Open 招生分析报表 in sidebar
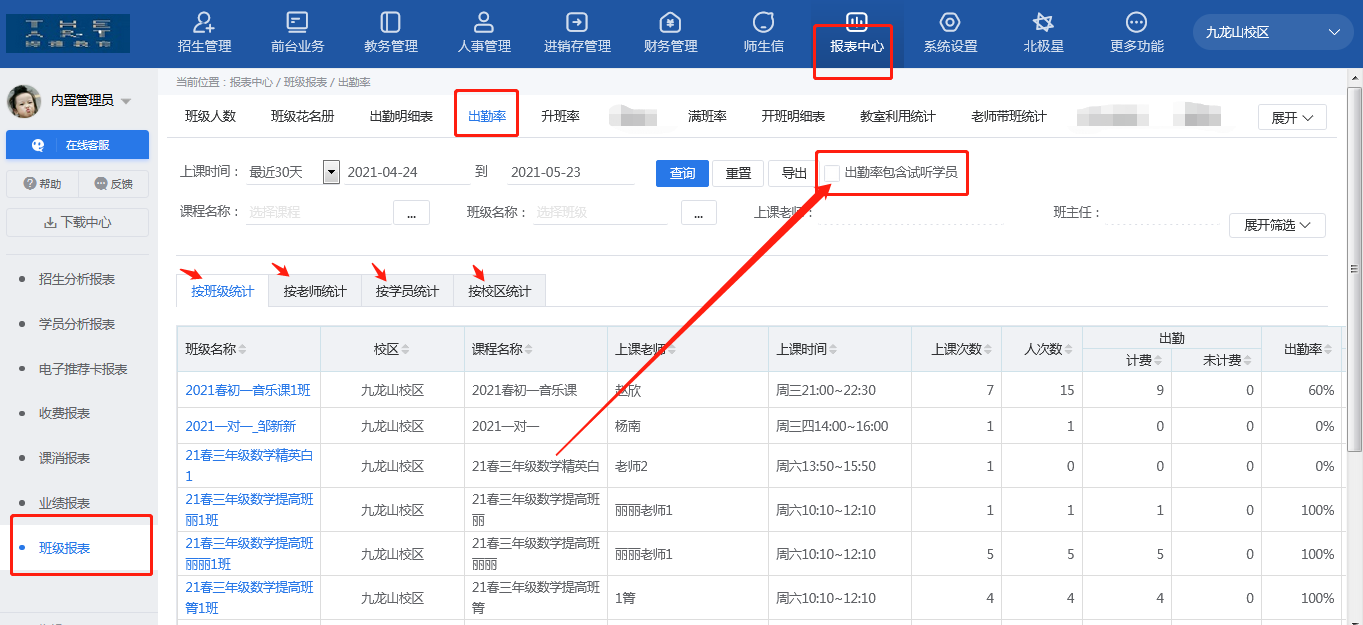 [77, 279]
